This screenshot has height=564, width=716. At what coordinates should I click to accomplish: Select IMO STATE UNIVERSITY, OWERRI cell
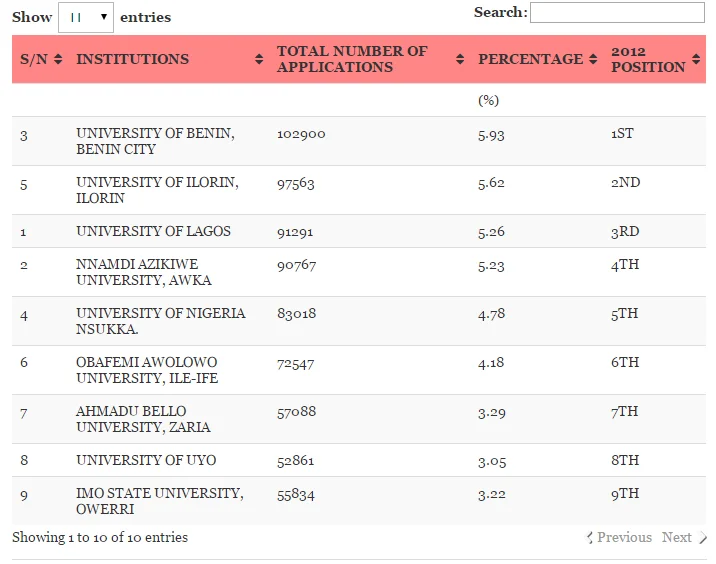[x=159, y=501]
